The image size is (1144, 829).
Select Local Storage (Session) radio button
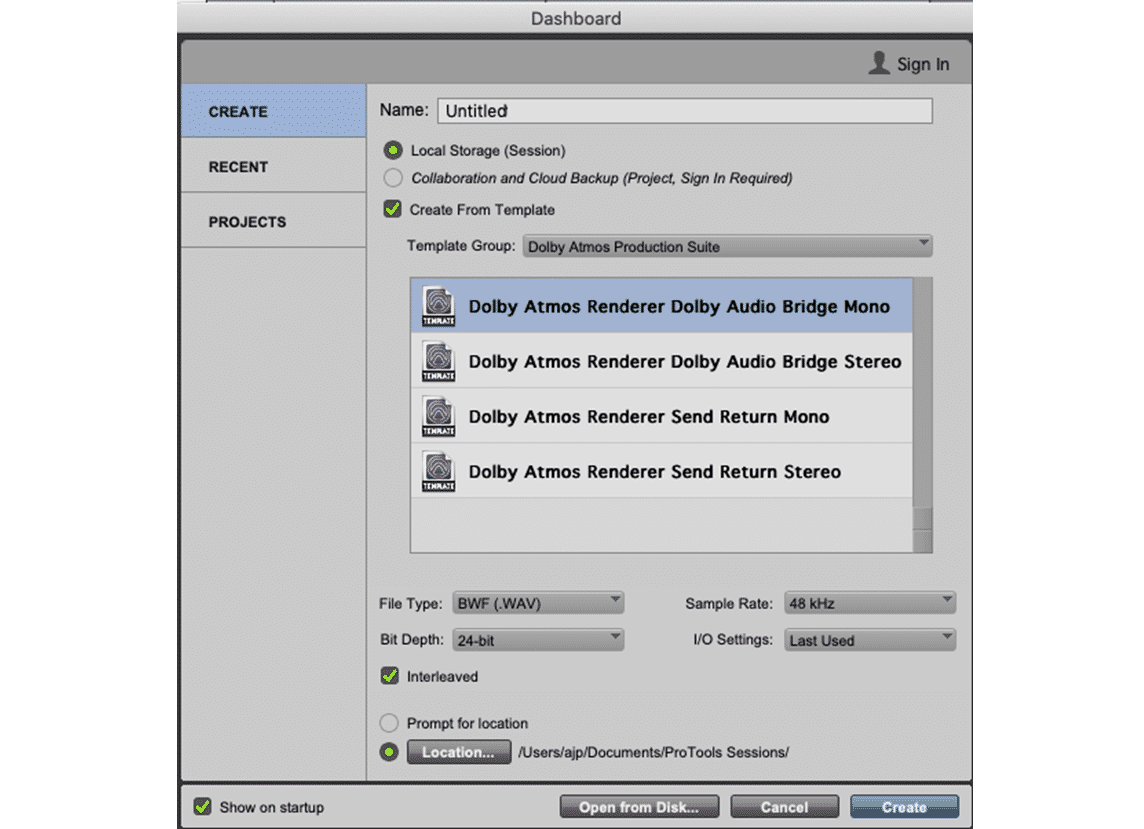[393, 151]
